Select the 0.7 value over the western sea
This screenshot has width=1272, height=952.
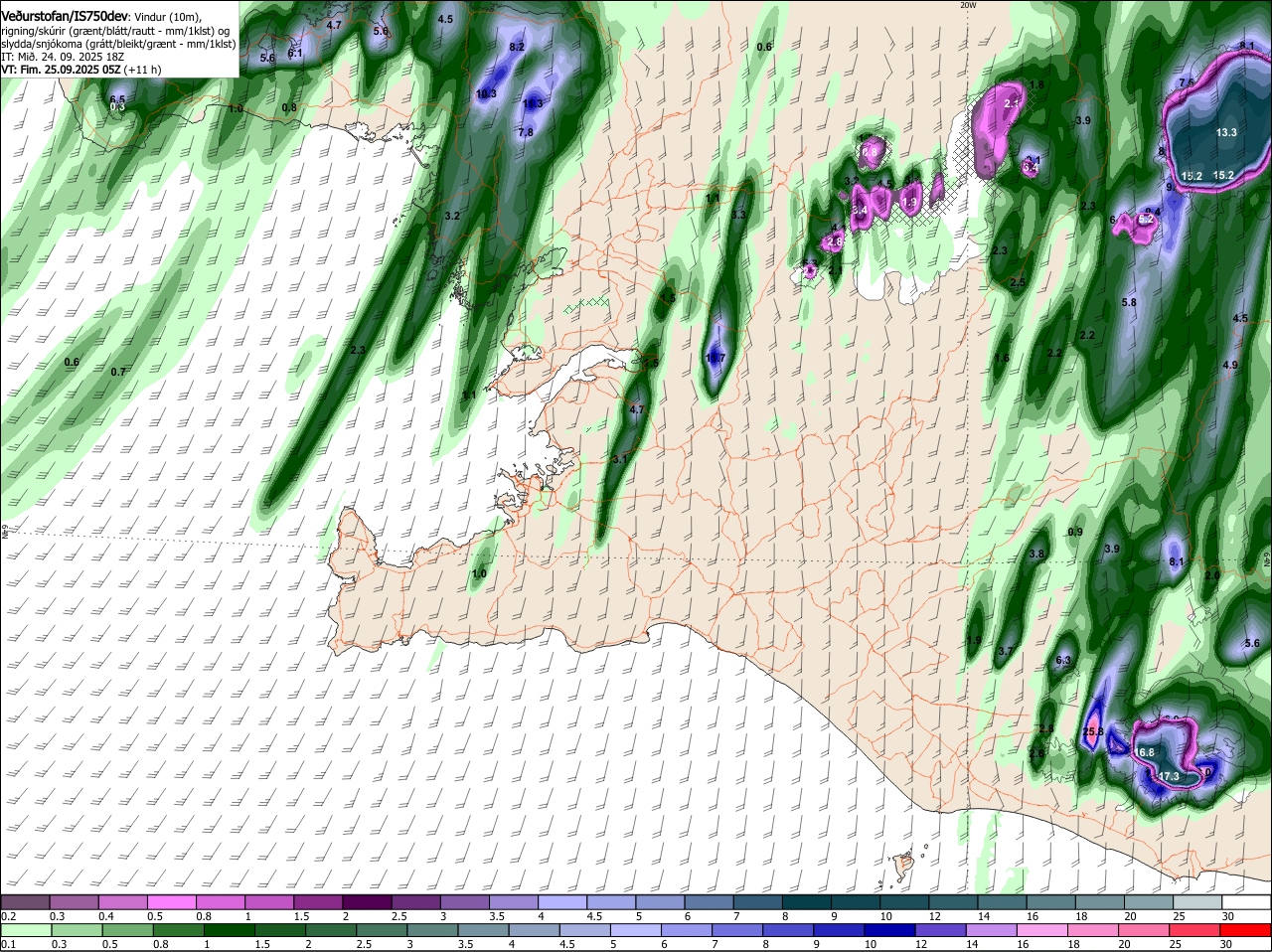point(118,372)
